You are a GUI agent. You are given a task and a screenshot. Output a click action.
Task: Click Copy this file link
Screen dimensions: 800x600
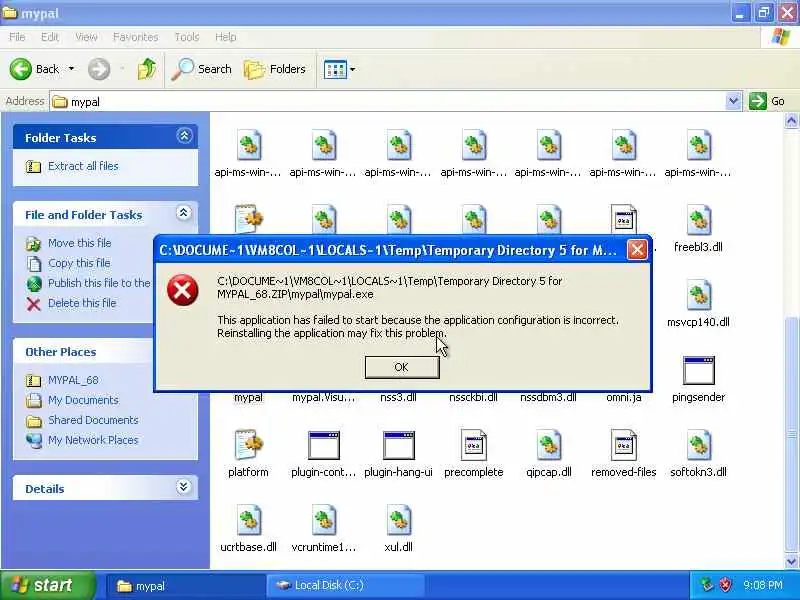click(x=79, y=263)
